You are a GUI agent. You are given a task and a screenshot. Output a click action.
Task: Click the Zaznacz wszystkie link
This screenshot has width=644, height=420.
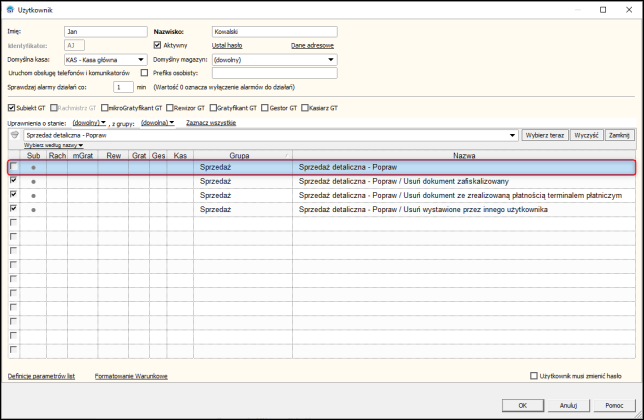click(211, 123)
